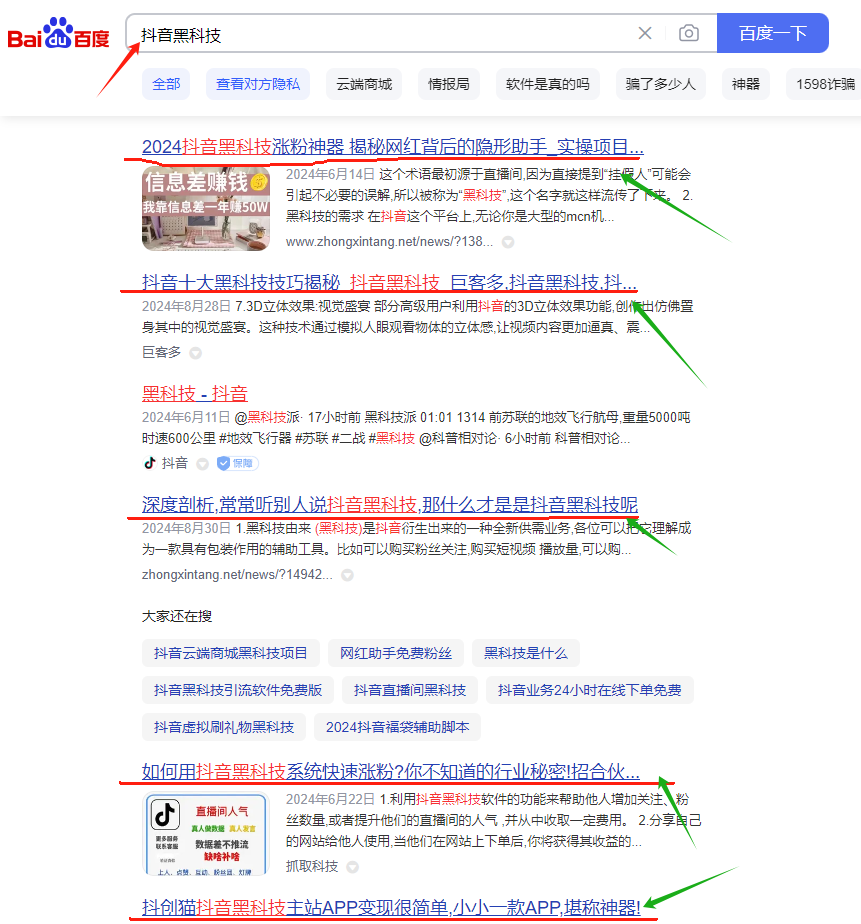Viewport: 861px width, 924px height.
Task: Search related term 抖音黑科技引流软件免费版
Action: 238,690
